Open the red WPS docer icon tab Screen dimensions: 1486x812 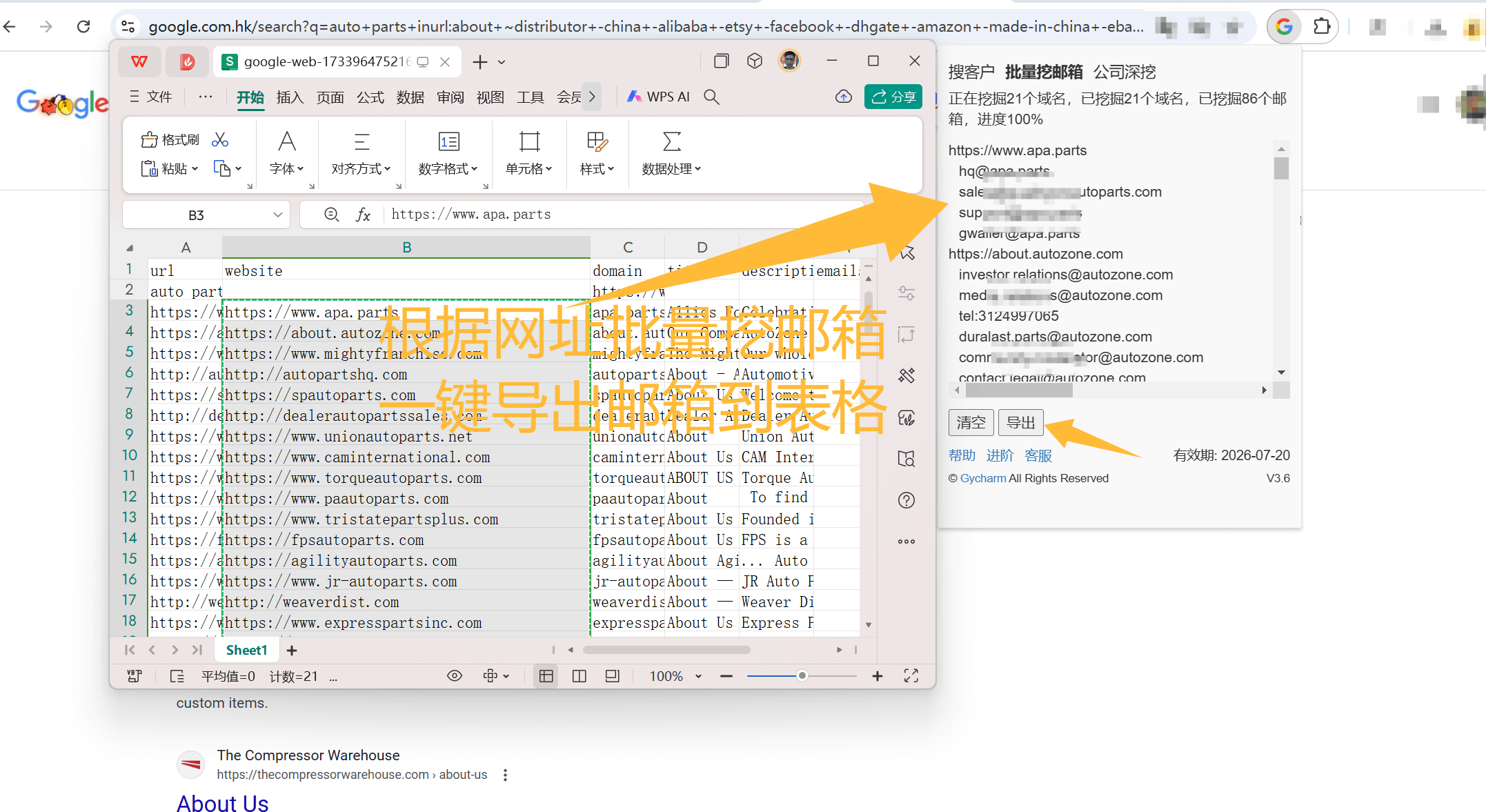click(x=187, y=62)
